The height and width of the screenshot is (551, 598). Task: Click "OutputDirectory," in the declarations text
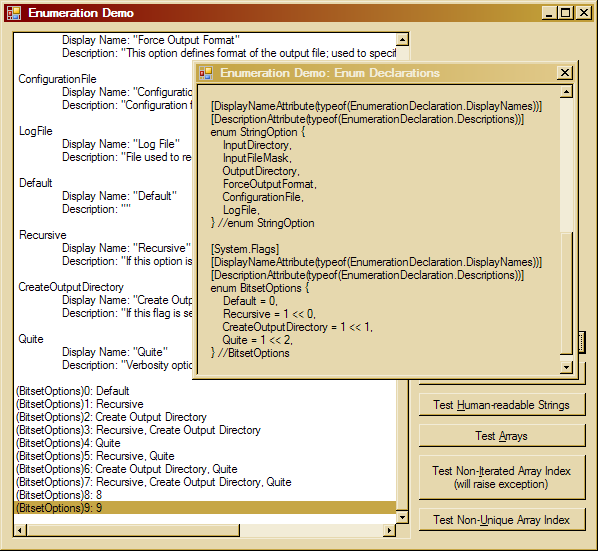(261, 171)
